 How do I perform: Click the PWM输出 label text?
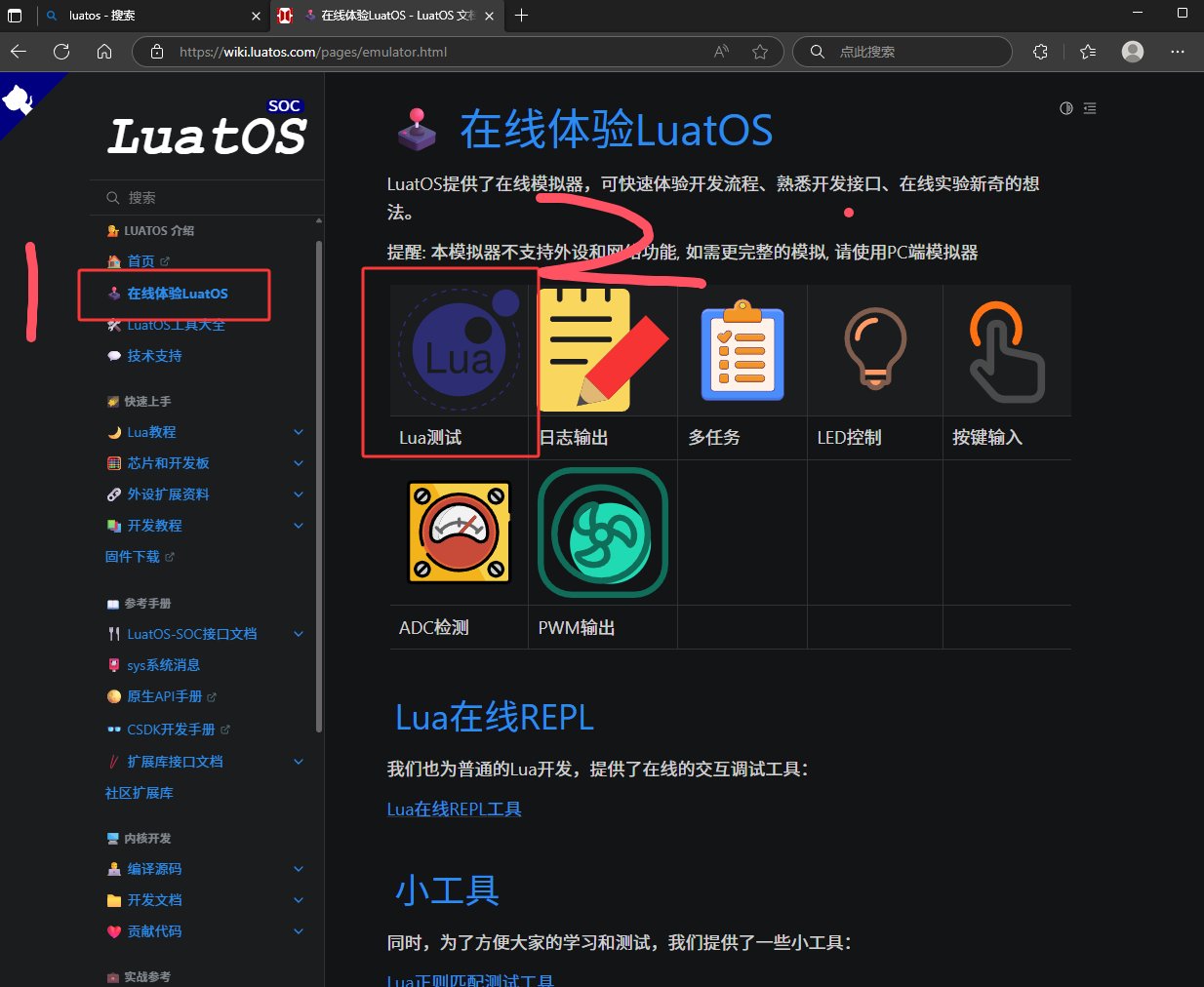coord(577,628)
